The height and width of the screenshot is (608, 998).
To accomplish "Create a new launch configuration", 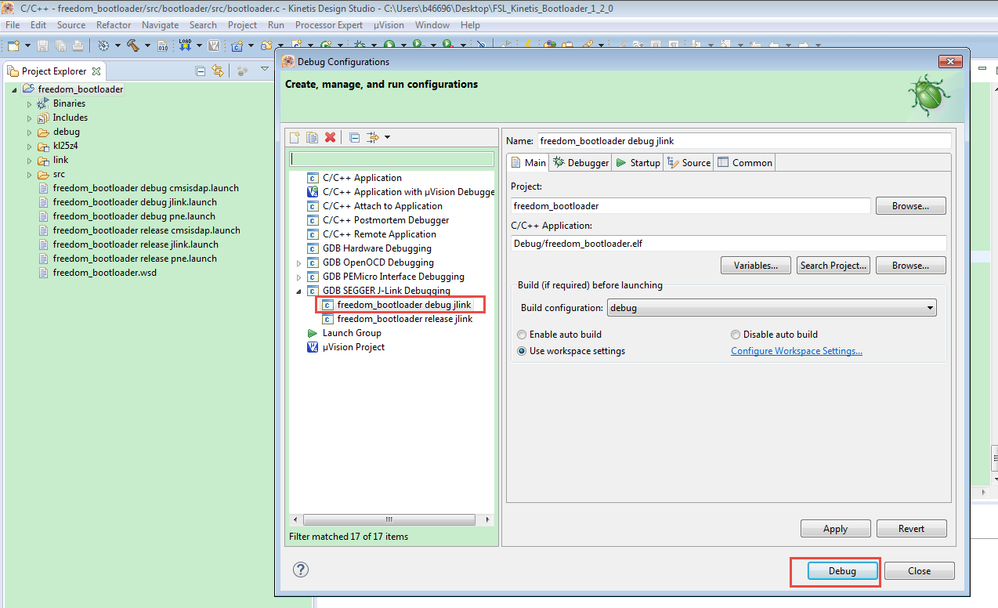I will tap(295, 138).
